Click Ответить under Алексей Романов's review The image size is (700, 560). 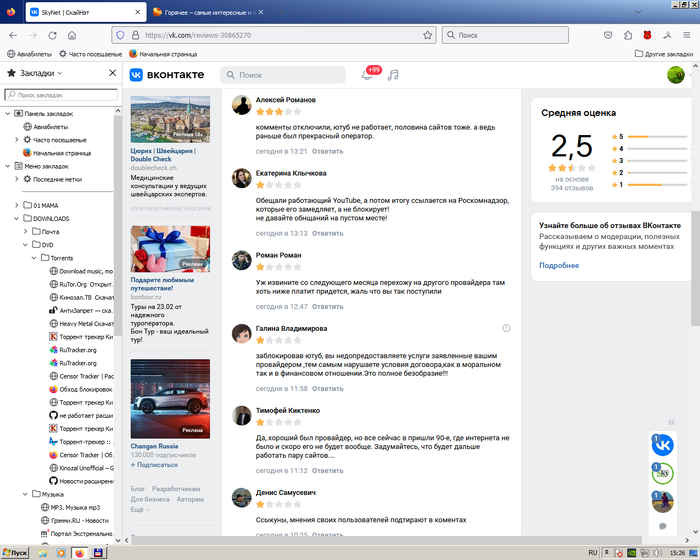(x=327, y=151)
